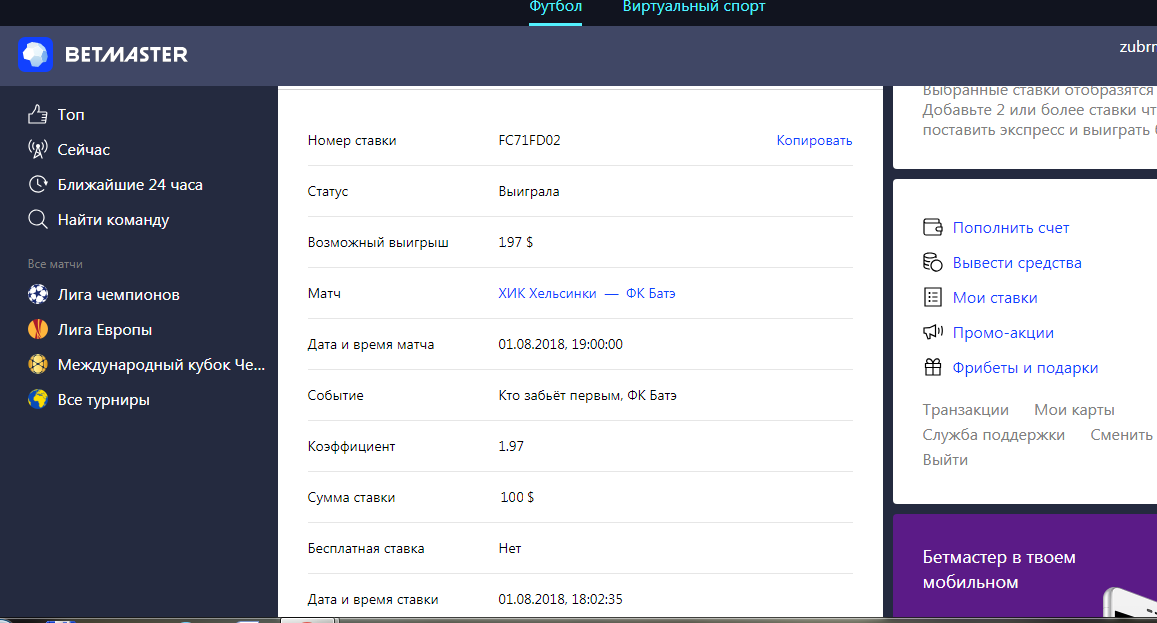This screenshot has width=1157, height=623.
Task: Click the Номер ставки label
Action: [352, 140]
